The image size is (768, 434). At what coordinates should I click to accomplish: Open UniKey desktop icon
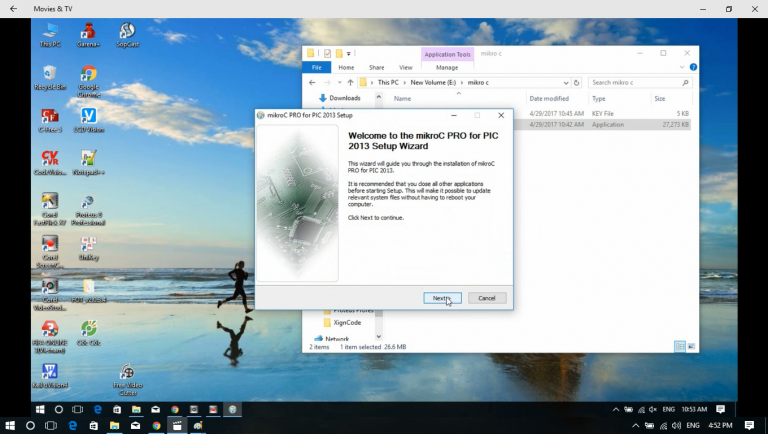click(x=89, y=249)
